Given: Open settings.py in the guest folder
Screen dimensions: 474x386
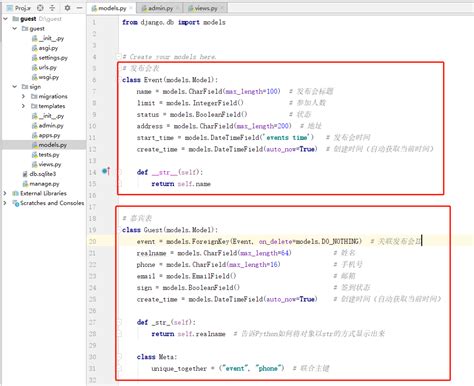Looking at the screenshot, I should pyautogui.click(x=50, y=58).
